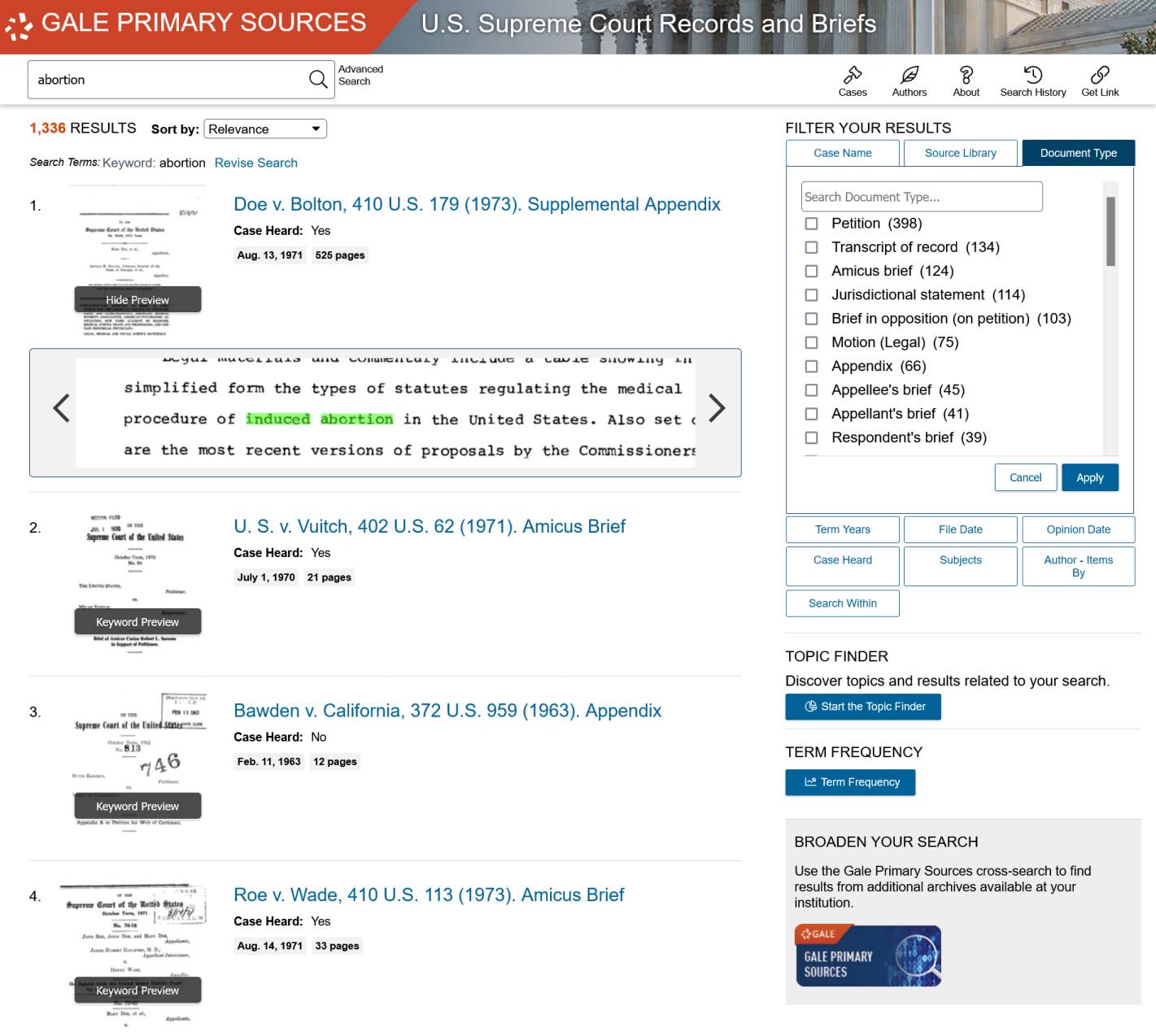Expand the Term Years filter
Screen dimensions: 1156x1036
coord(843,529)
